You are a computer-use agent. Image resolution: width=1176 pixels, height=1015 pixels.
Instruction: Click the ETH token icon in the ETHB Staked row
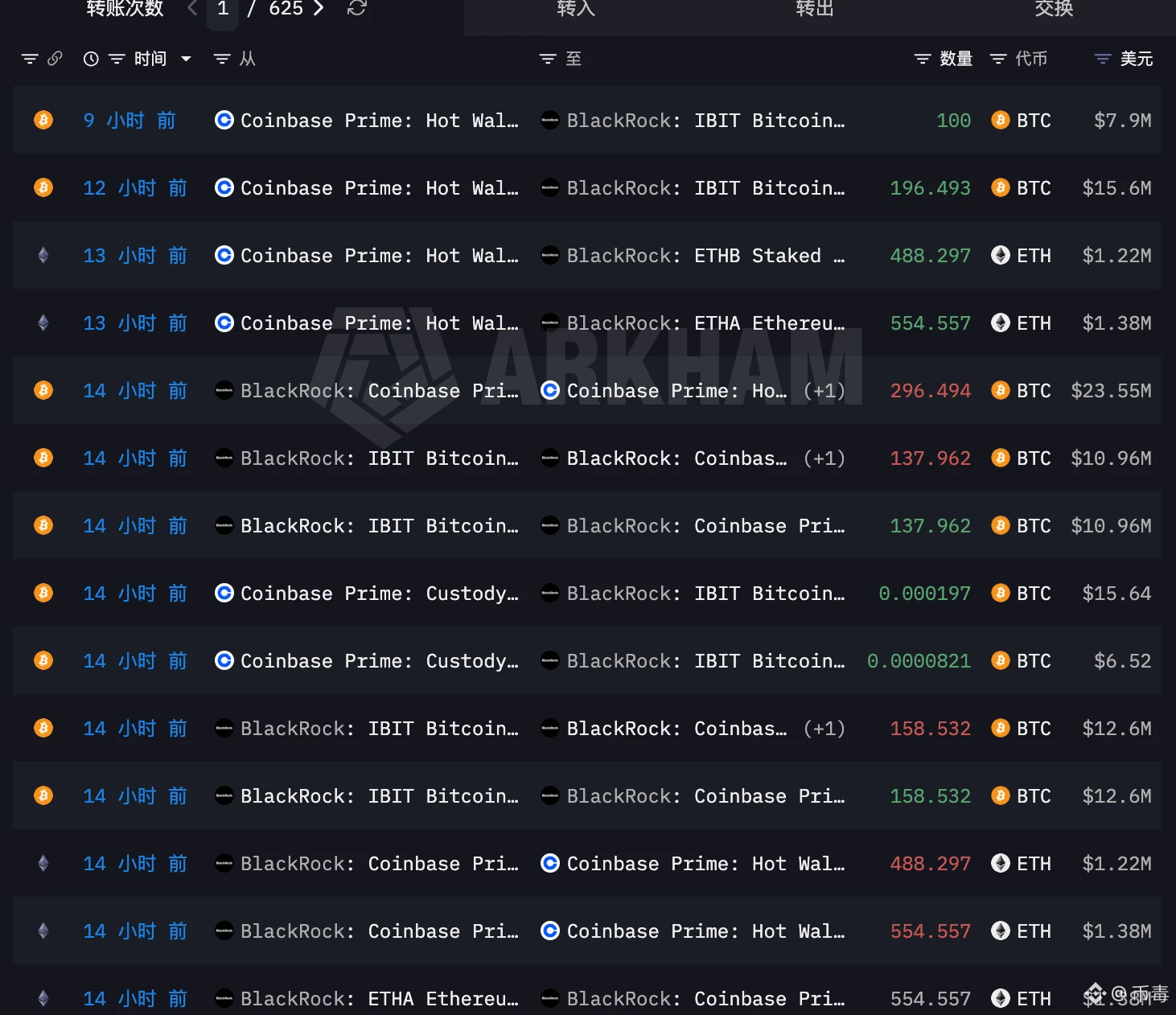[x=1001, y=255]
